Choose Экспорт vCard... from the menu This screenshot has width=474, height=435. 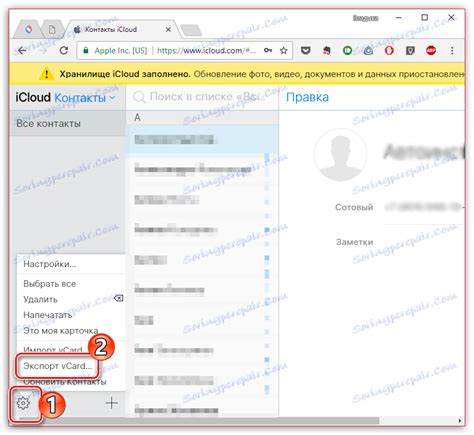pyautogui.click(x=57, y=366)
